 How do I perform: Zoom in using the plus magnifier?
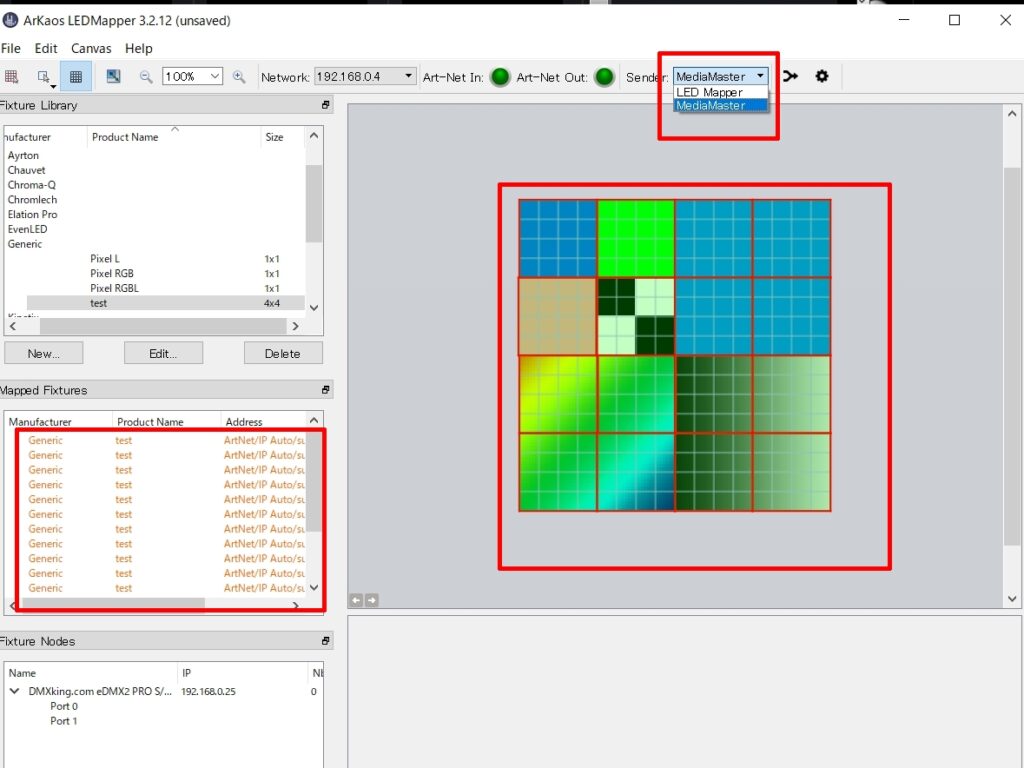(239, 76)
